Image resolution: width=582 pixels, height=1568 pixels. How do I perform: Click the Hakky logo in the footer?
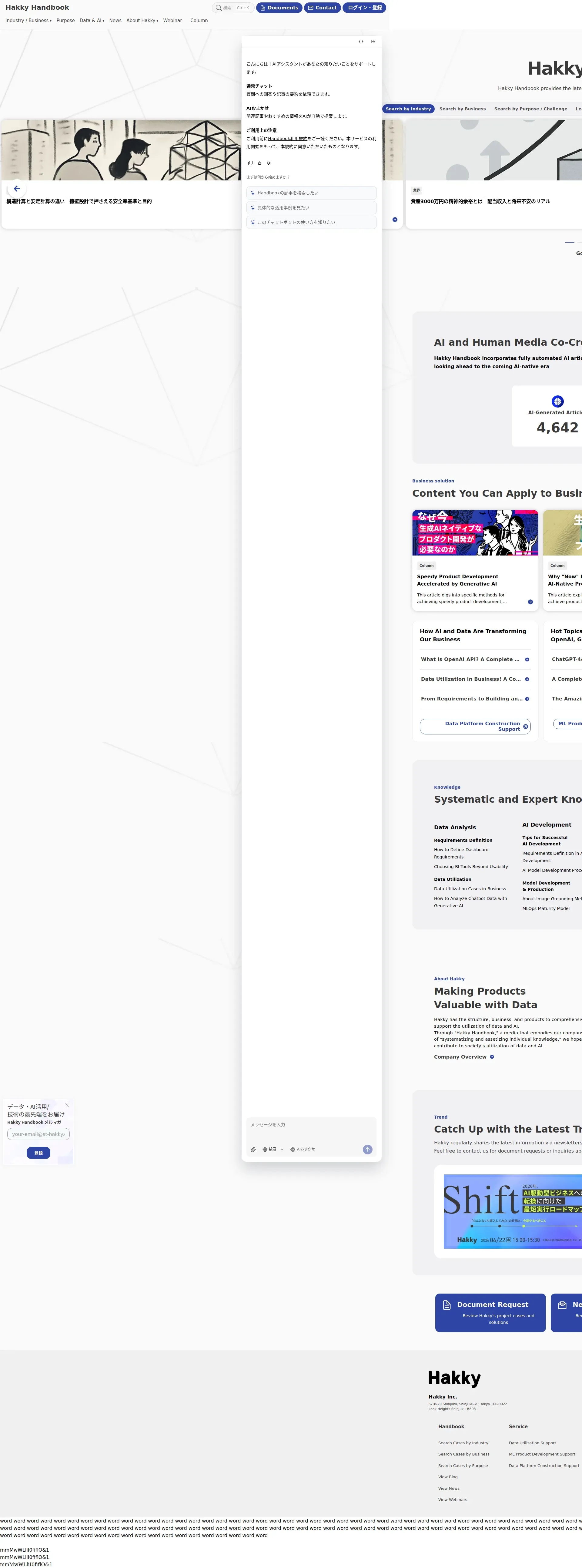(454, 1378)
